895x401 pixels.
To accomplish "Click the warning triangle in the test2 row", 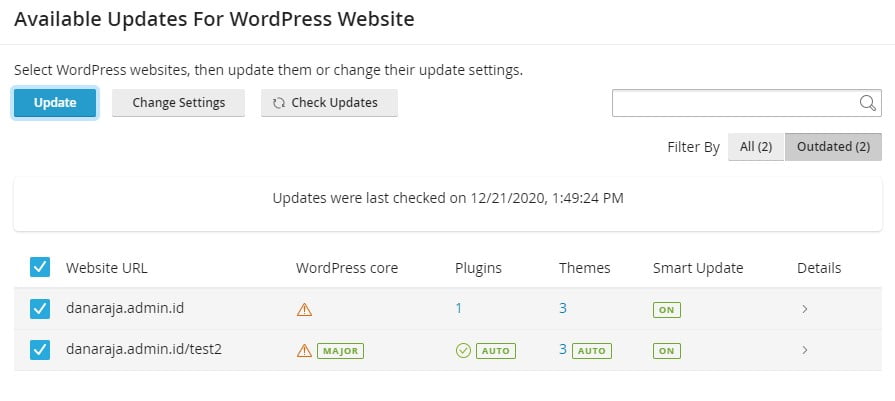I will click(304, 350).
